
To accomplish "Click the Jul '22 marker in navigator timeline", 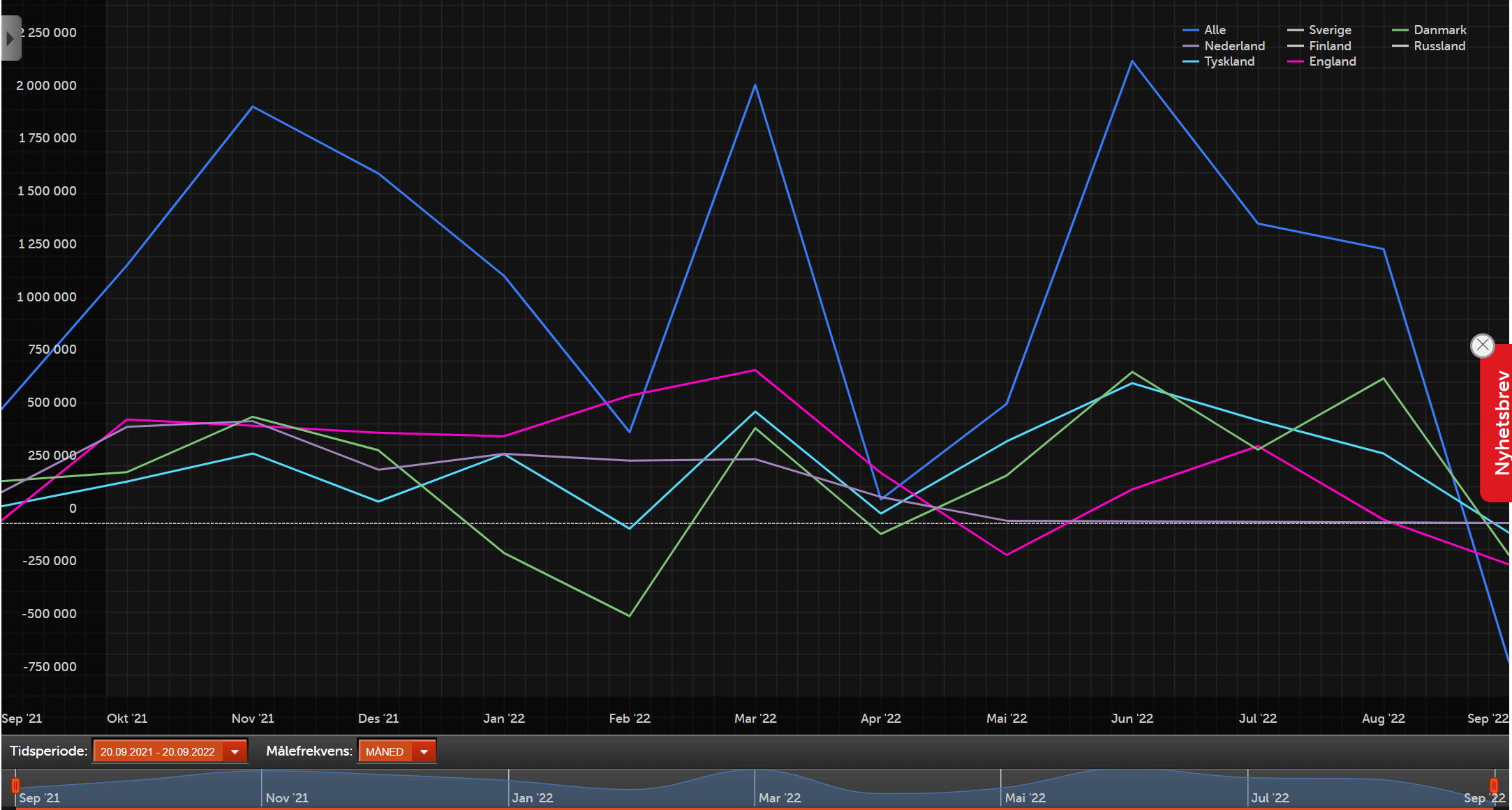I will click(x=1269, y=797).
